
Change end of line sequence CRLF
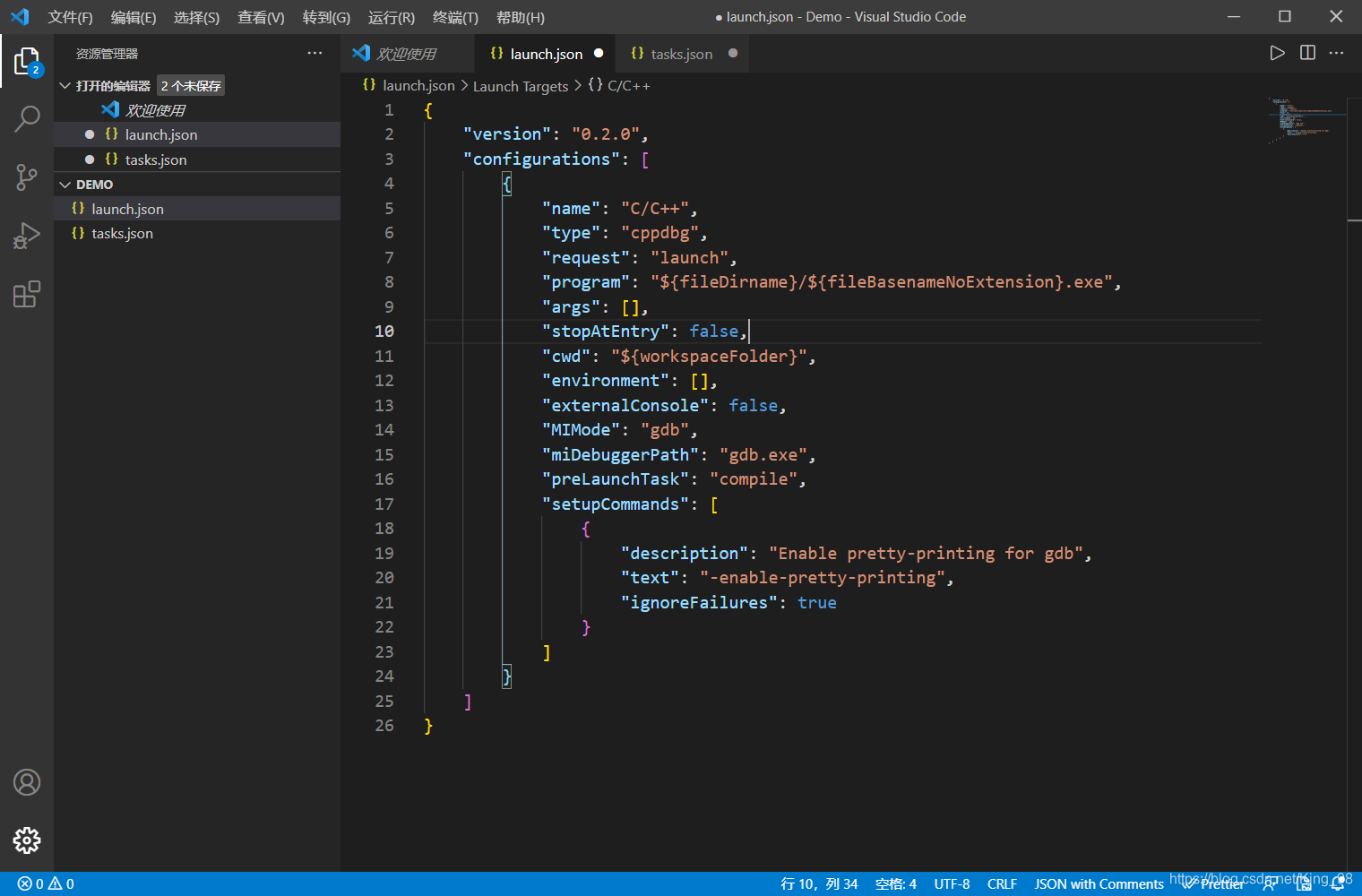click(1002, 883)
